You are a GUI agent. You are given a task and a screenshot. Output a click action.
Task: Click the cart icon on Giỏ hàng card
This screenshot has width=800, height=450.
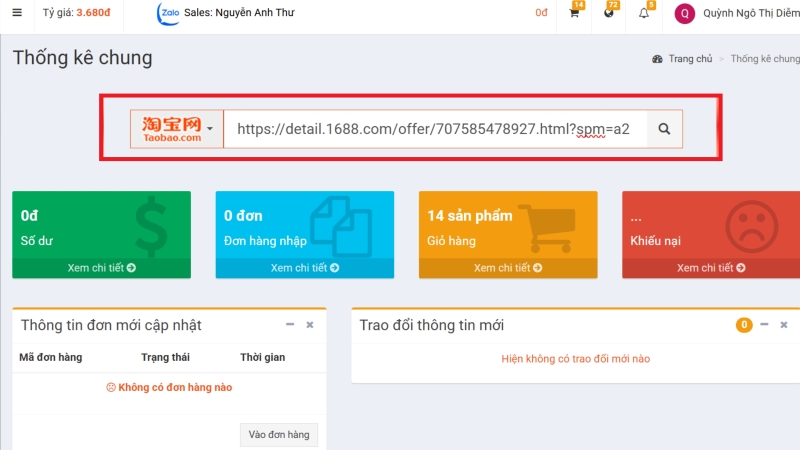coord(548,228)
